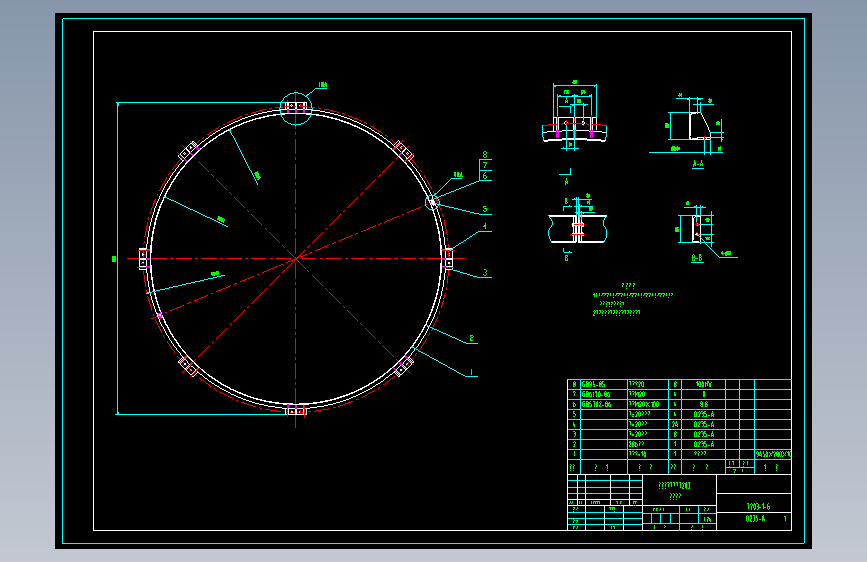Select part balloon number 2
Image resolution: width=867 pixels, height=562 pixels.
click(471, 338)
